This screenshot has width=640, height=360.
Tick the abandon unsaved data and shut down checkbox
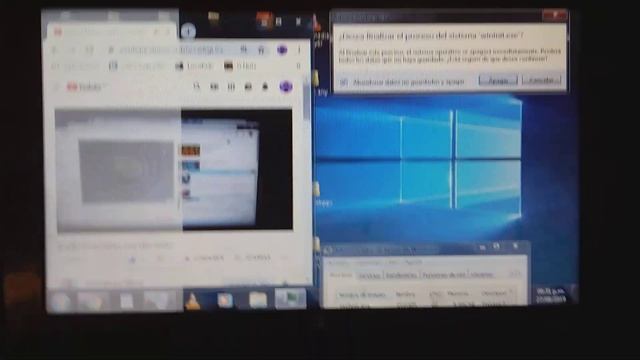tap(343, 82)
